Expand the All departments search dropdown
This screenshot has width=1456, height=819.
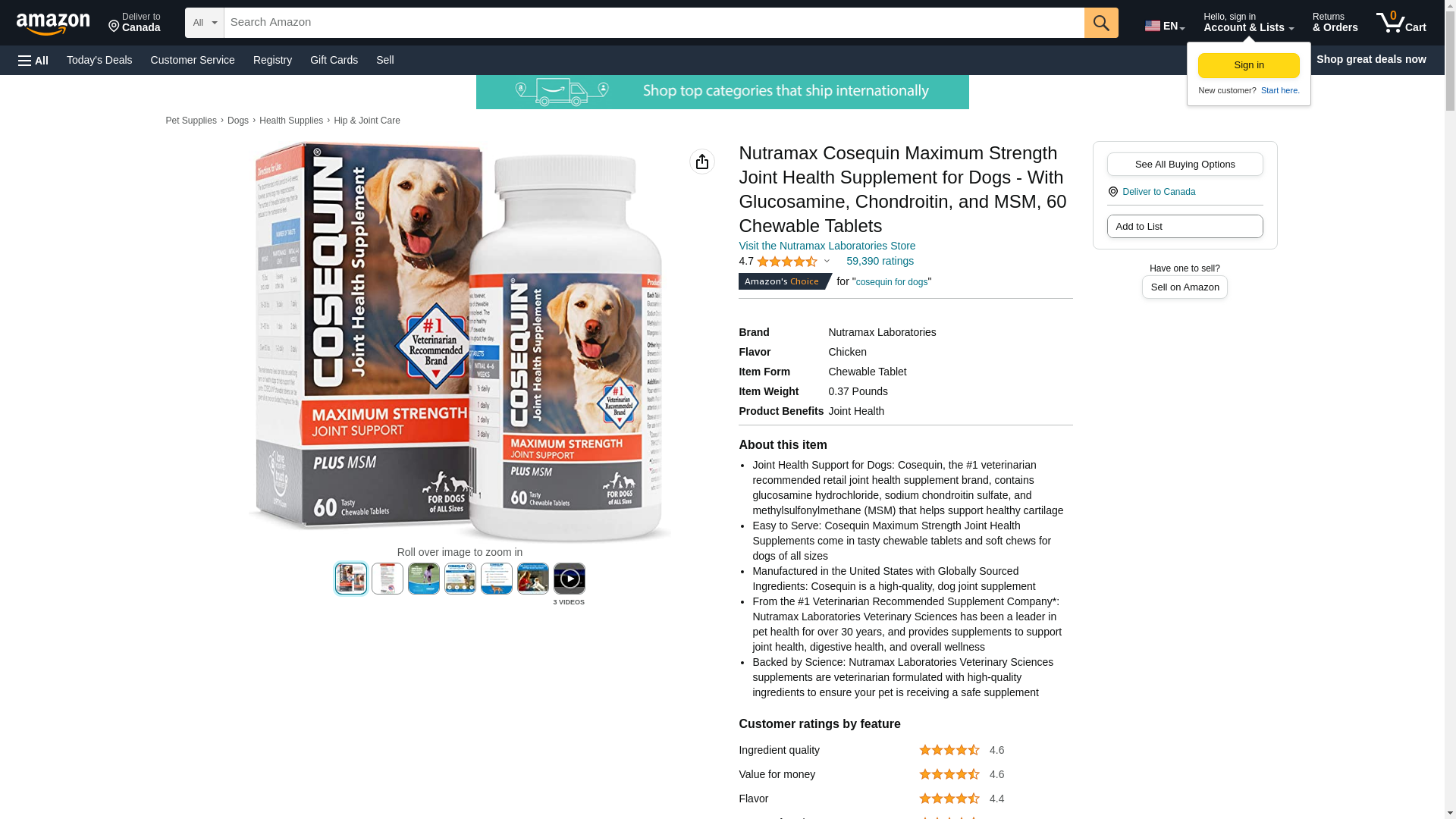205,23
